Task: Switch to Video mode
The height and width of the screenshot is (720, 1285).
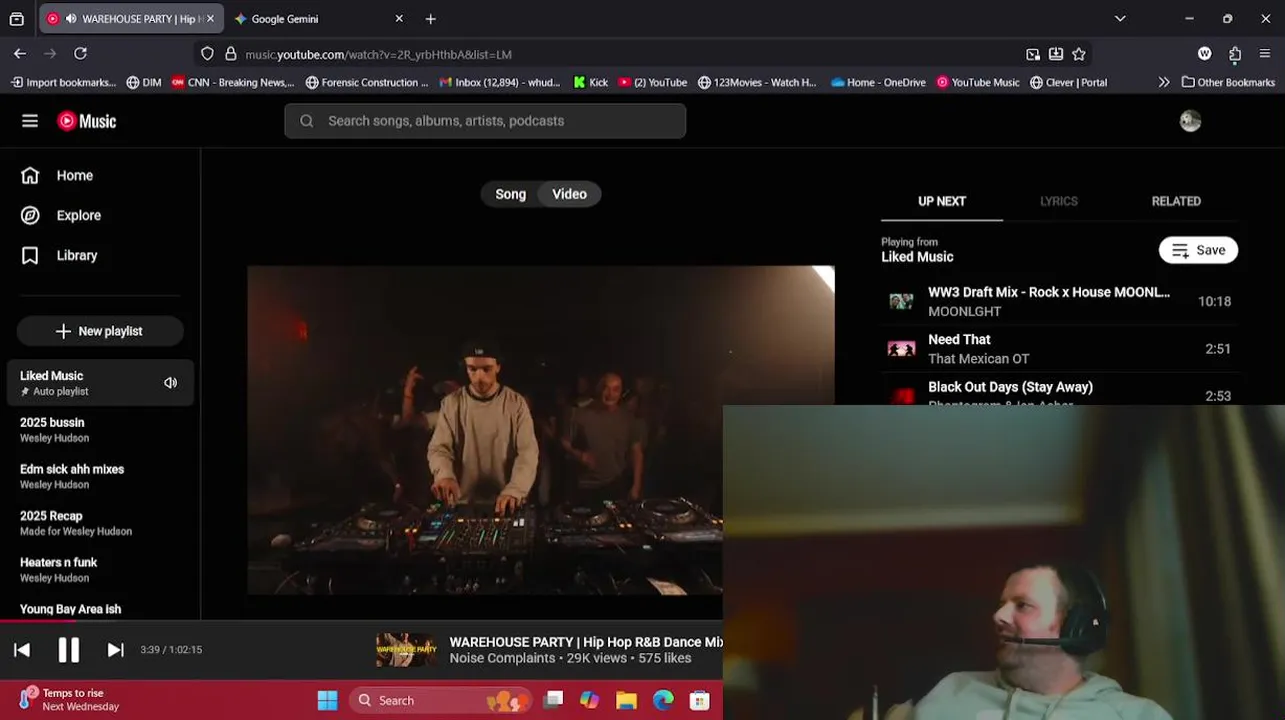Action: (570, 194)
